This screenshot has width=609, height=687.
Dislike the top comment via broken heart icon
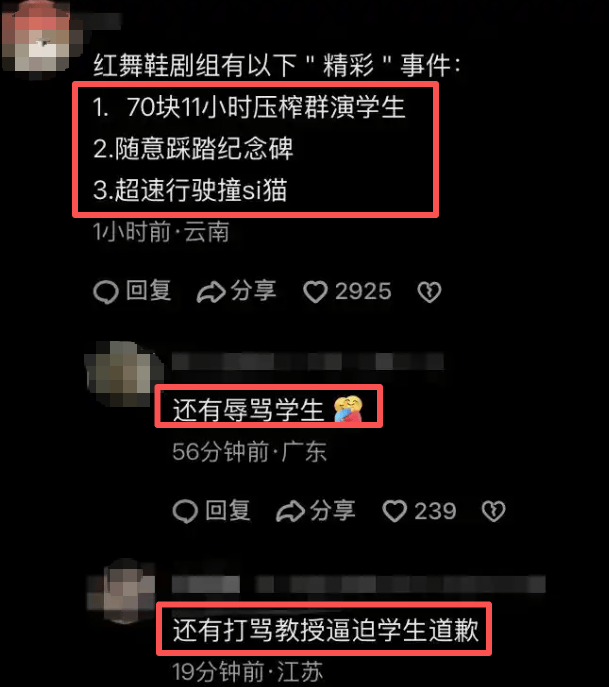(x=429, y=292)
